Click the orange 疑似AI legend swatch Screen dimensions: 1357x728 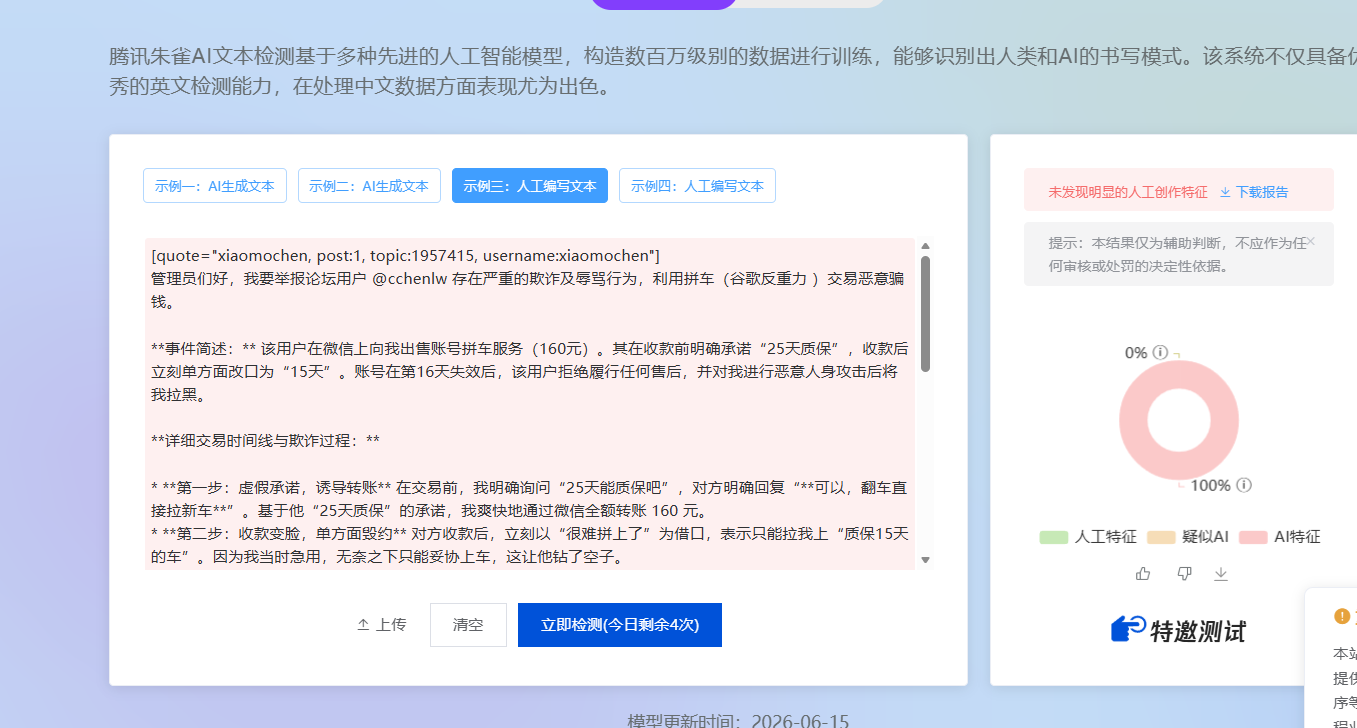click(1161, 537)
